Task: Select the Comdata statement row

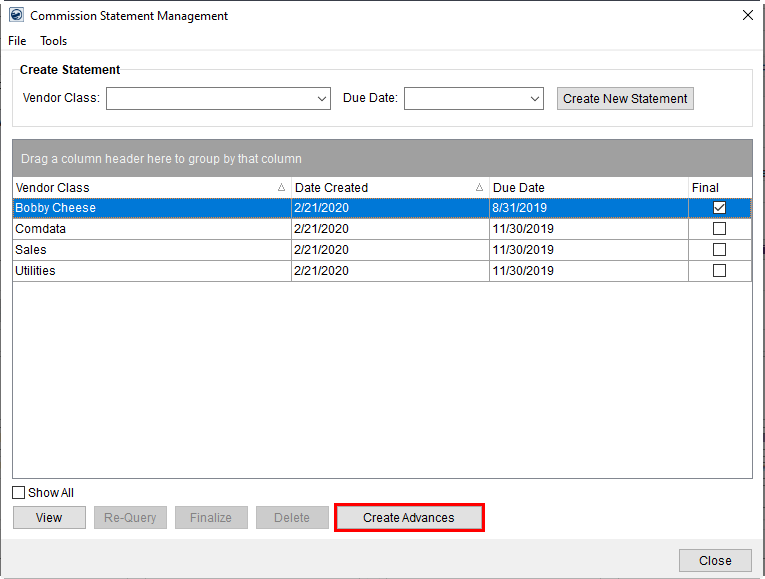Action: (x=150, y=229)
